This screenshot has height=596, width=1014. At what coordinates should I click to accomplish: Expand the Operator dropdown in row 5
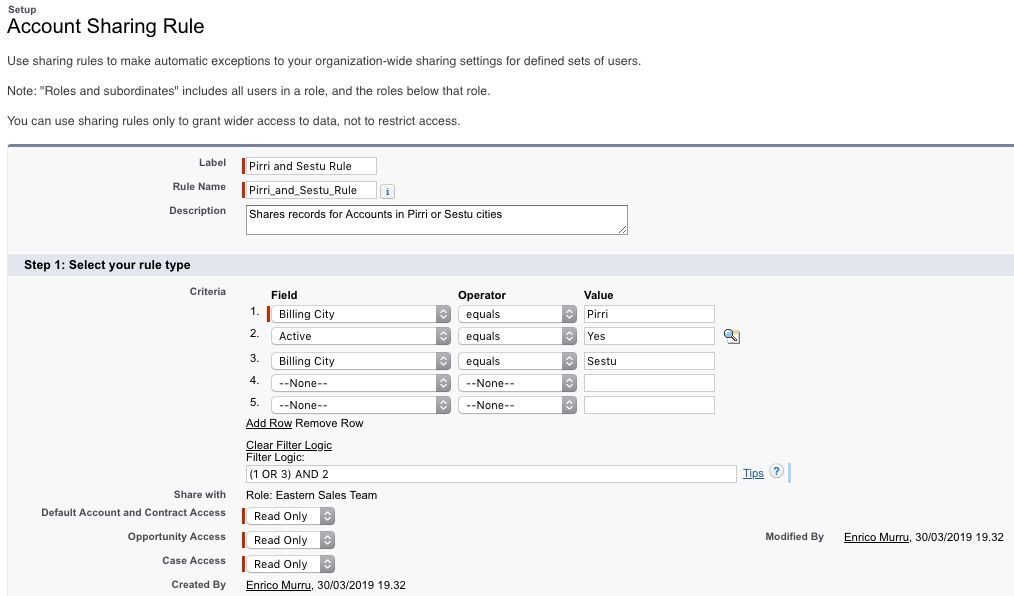pos(517,405)
